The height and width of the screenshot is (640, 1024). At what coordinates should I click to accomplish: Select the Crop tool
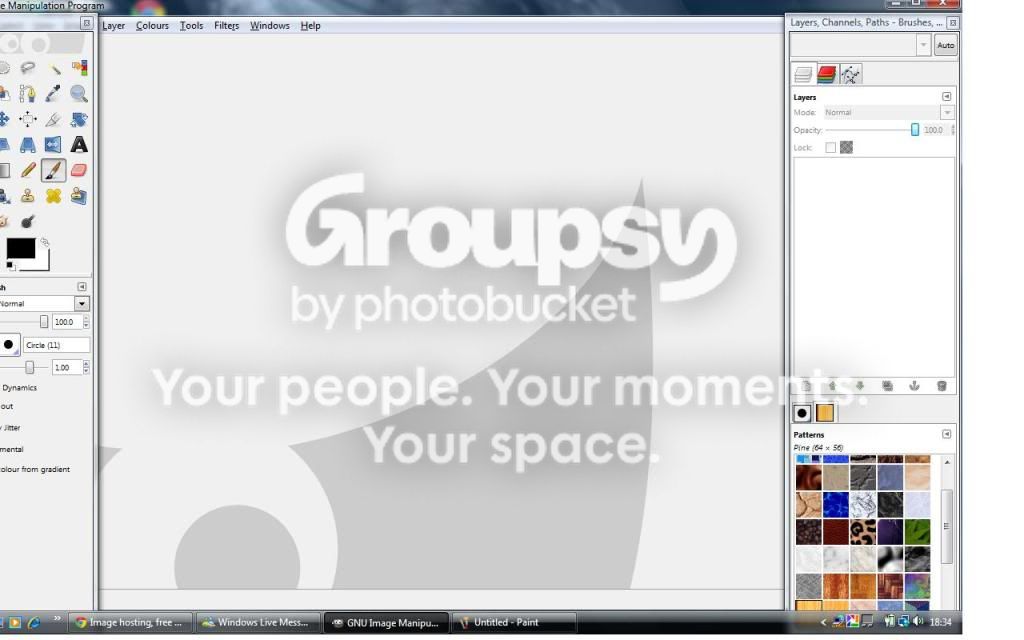pos(54,120)
